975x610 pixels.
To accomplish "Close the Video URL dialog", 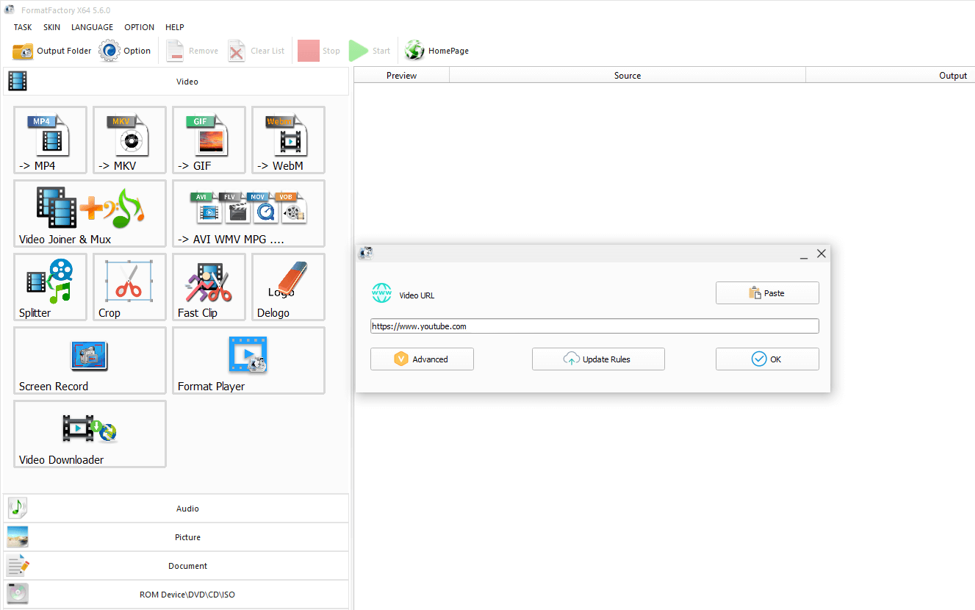I will (x=821, y=254).
